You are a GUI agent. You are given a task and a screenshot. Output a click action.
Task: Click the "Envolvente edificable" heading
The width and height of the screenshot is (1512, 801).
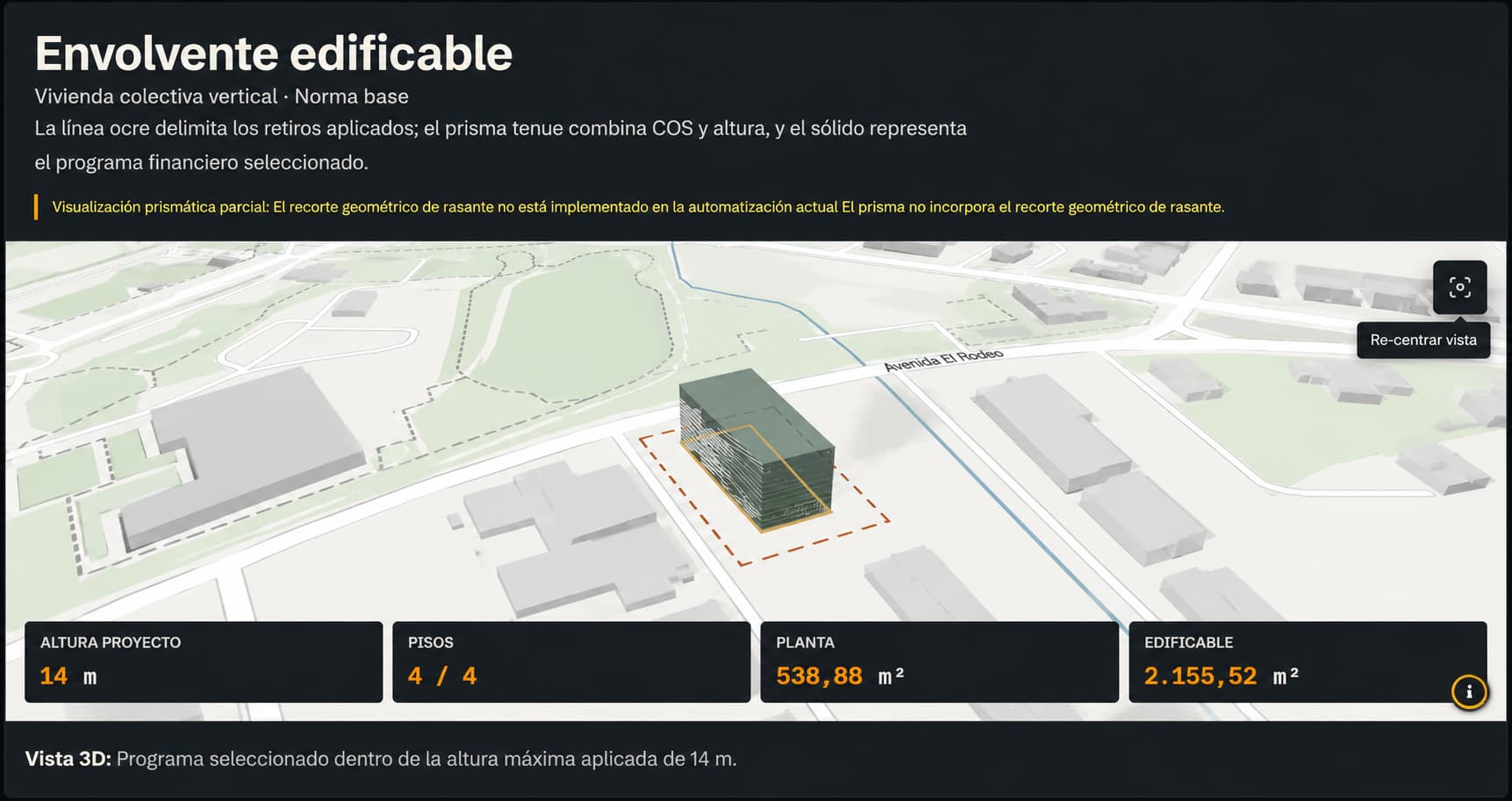tap(274, 54)
